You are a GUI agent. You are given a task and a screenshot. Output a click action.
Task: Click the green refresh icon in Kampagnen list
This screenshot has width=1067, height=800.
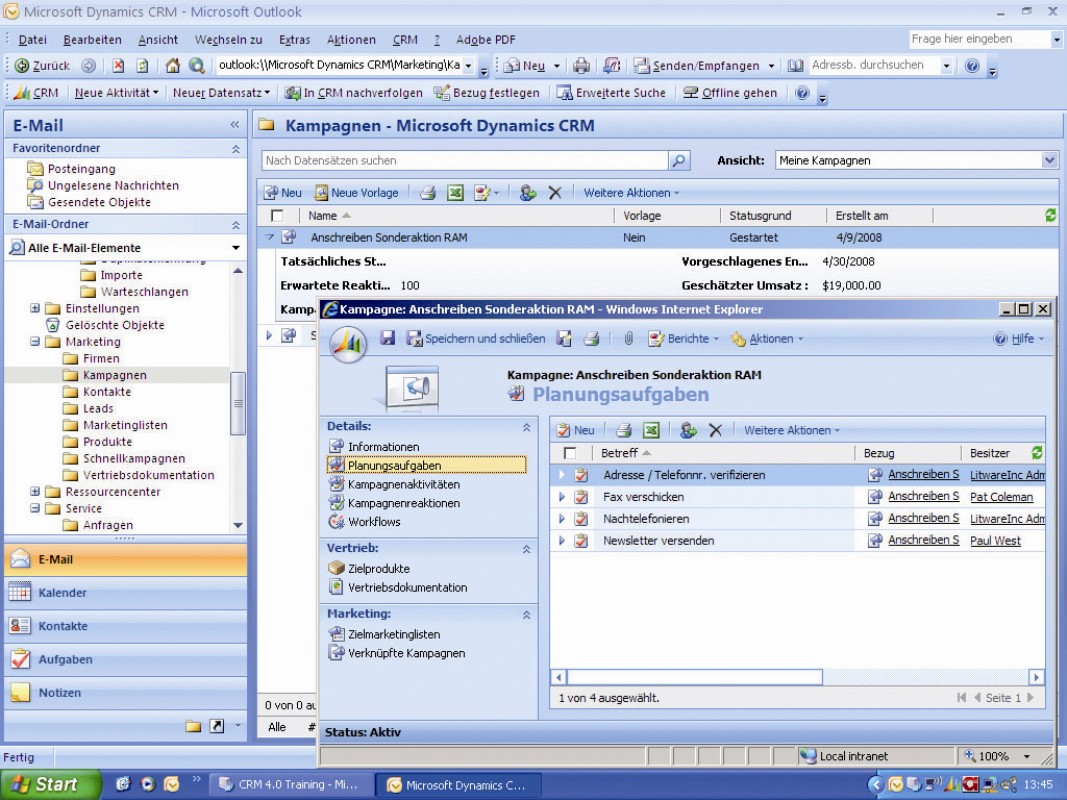click(x=1050, y=216)
